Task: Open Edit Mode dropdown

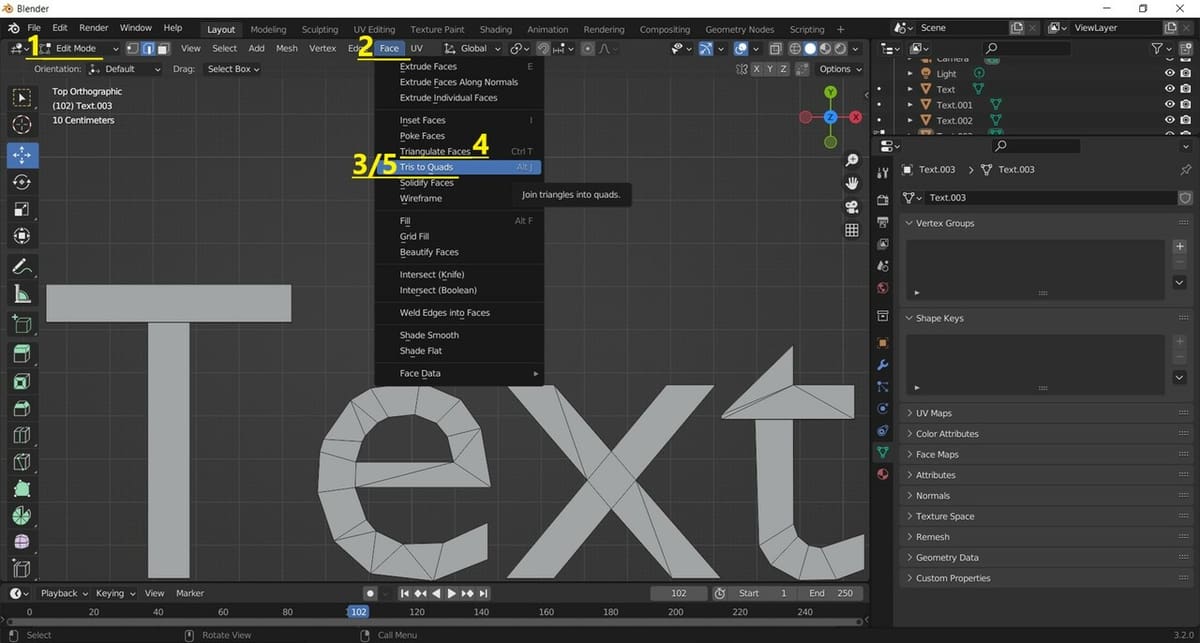Action: [x=80, y=48]
